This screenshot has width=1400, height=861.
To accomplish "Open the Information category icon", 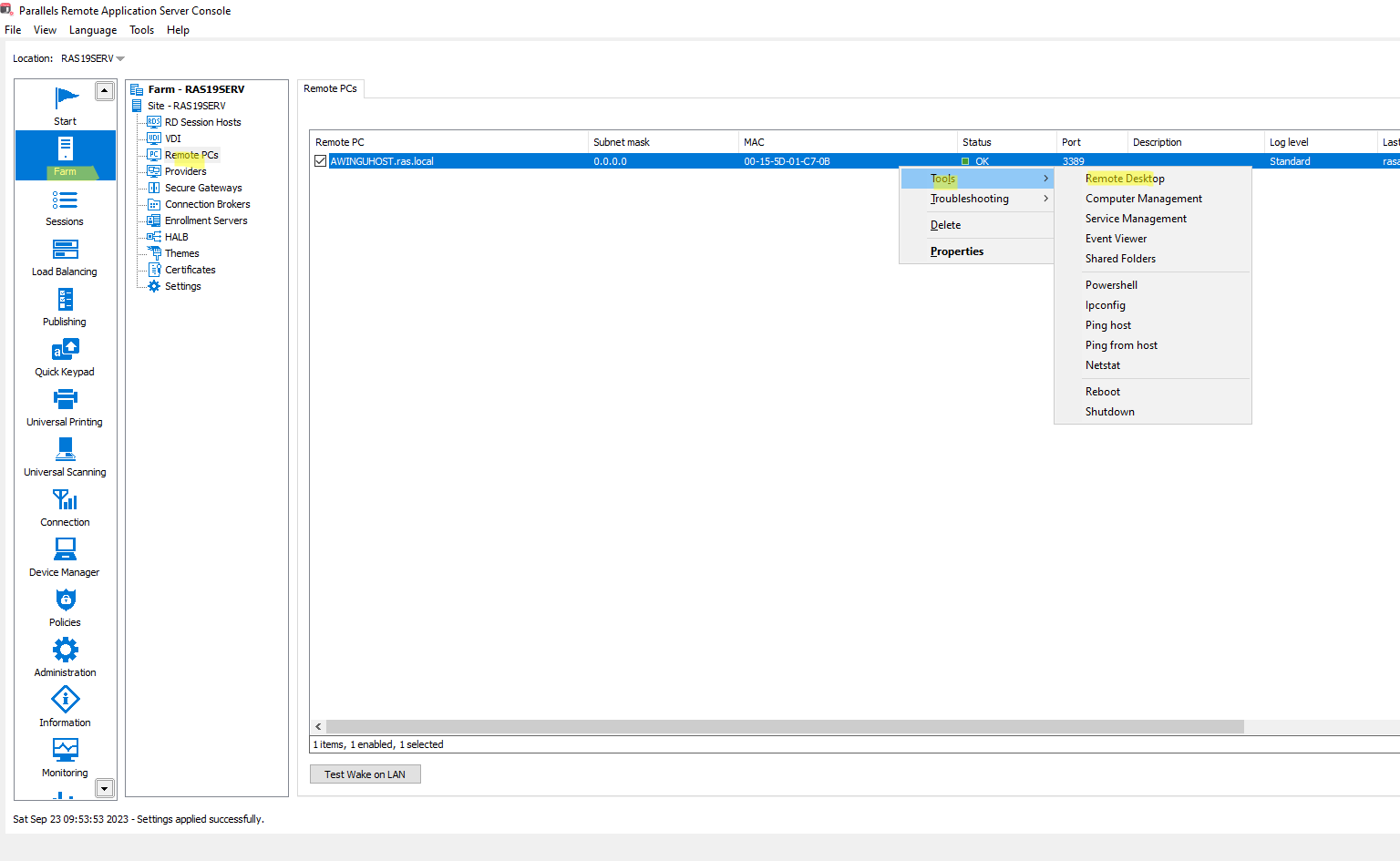I will click(x=66, y=700).
